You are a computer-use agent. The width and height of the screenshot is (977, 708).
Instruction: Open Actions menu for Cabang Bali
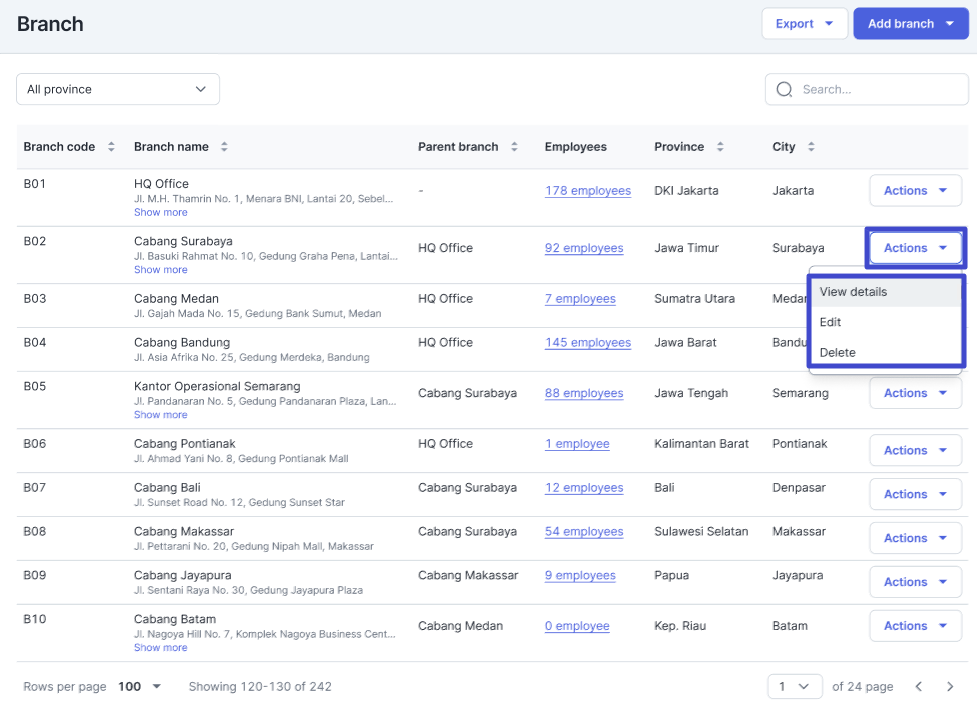tap(915, 494)
